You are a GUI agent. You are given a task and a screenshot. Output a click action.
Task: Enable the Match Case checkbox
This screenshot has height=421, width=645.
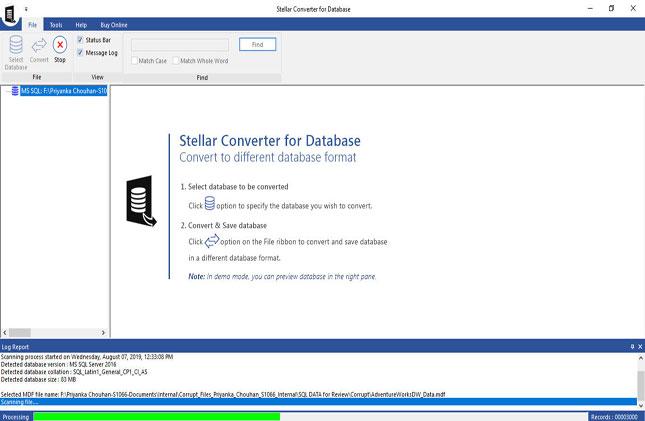pyautogui.click(x=134, y=60)
